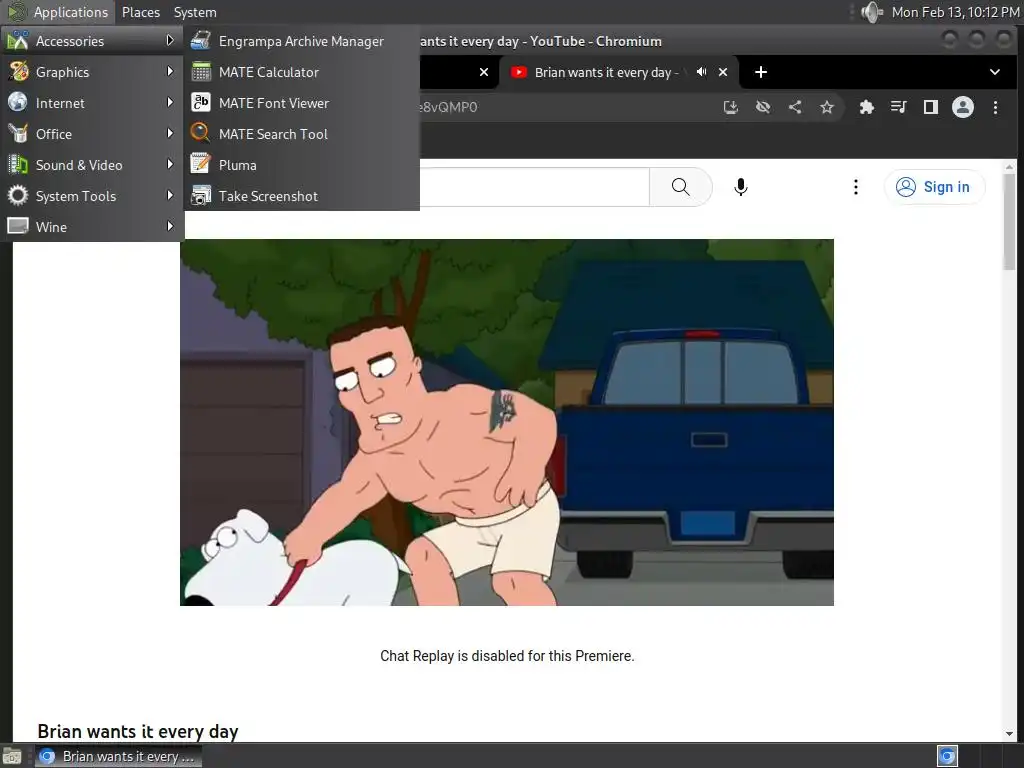1024x768 pixels.
Task: Click the Brian wants it every day taskbar button
Action: pyautogui.click(x=118, y=756)
